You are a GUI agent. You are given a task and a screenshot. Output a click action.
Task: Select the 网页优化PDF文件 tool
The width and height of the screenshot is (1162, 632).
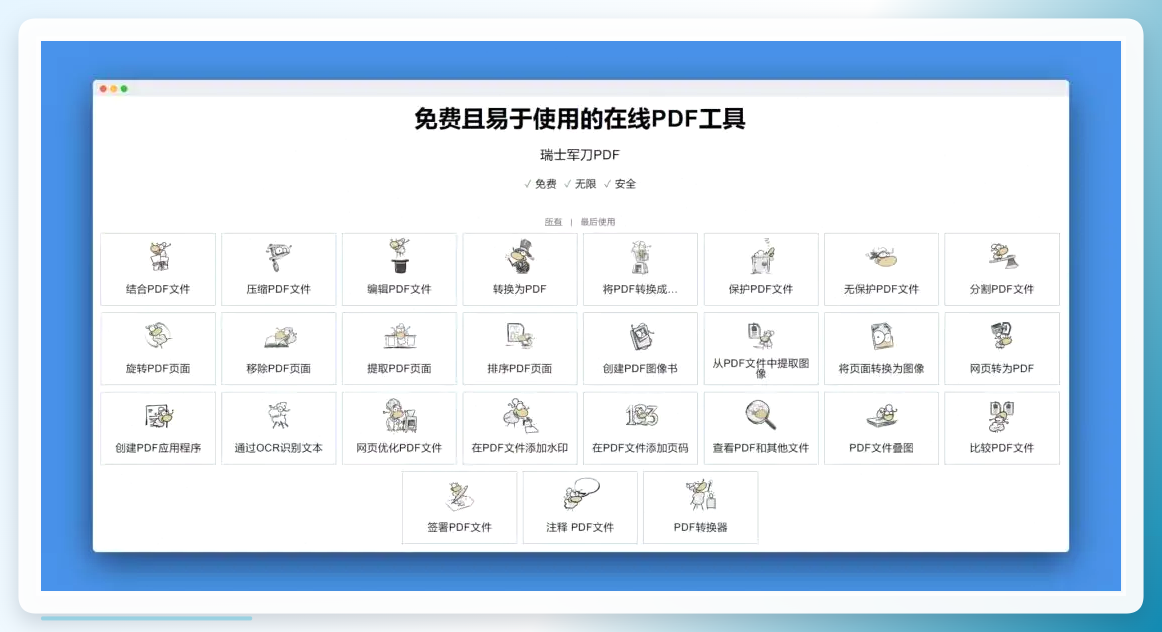[x=399, y=428]
